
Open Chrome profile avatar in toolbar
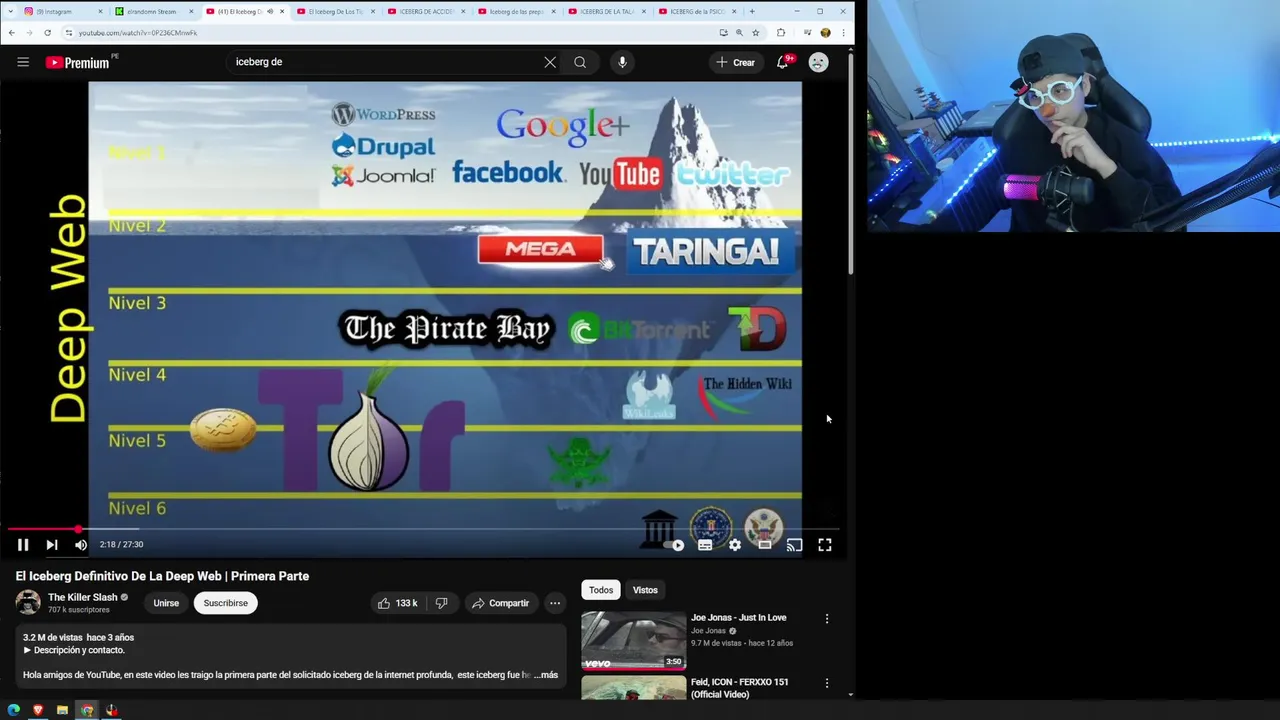click(x=825, y=32)
